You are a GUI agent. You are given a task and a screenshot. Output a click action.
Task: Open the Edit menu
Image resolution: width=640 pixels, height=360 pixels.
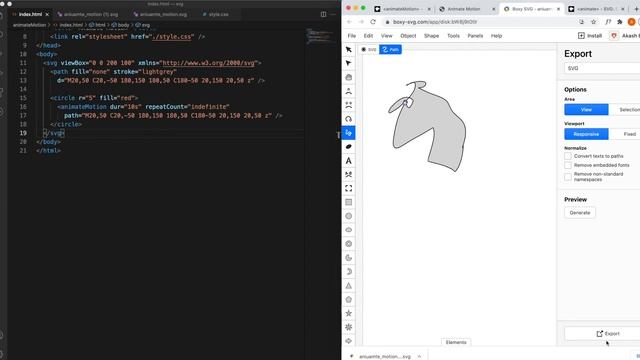[368, 36]
